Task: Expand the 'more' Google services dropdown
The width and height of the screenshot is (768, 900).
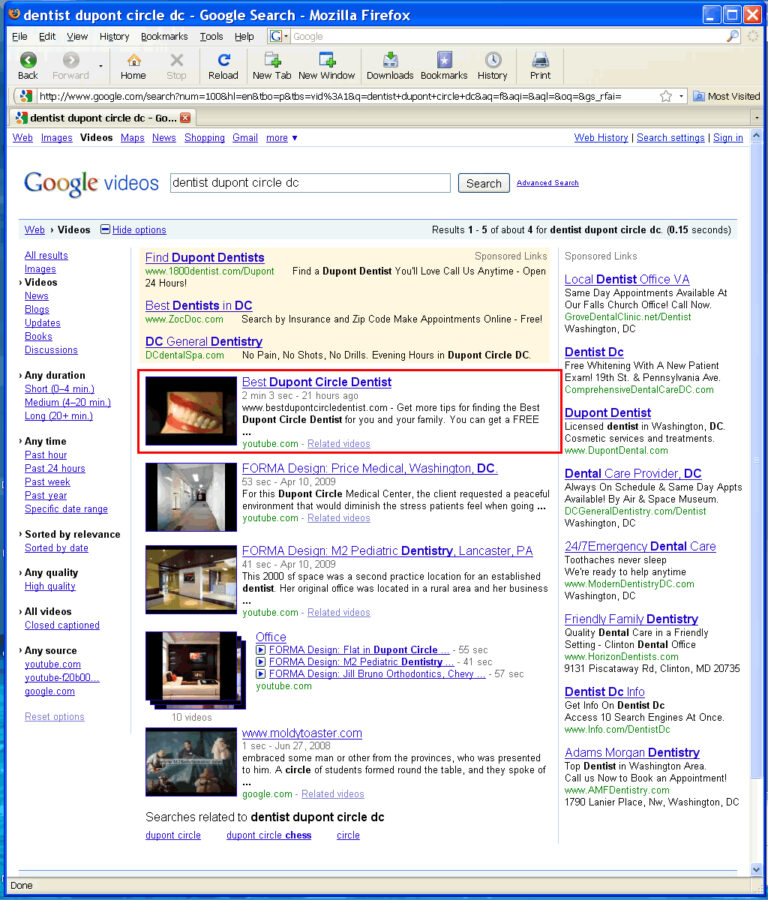Action: (x=281, y=138)
